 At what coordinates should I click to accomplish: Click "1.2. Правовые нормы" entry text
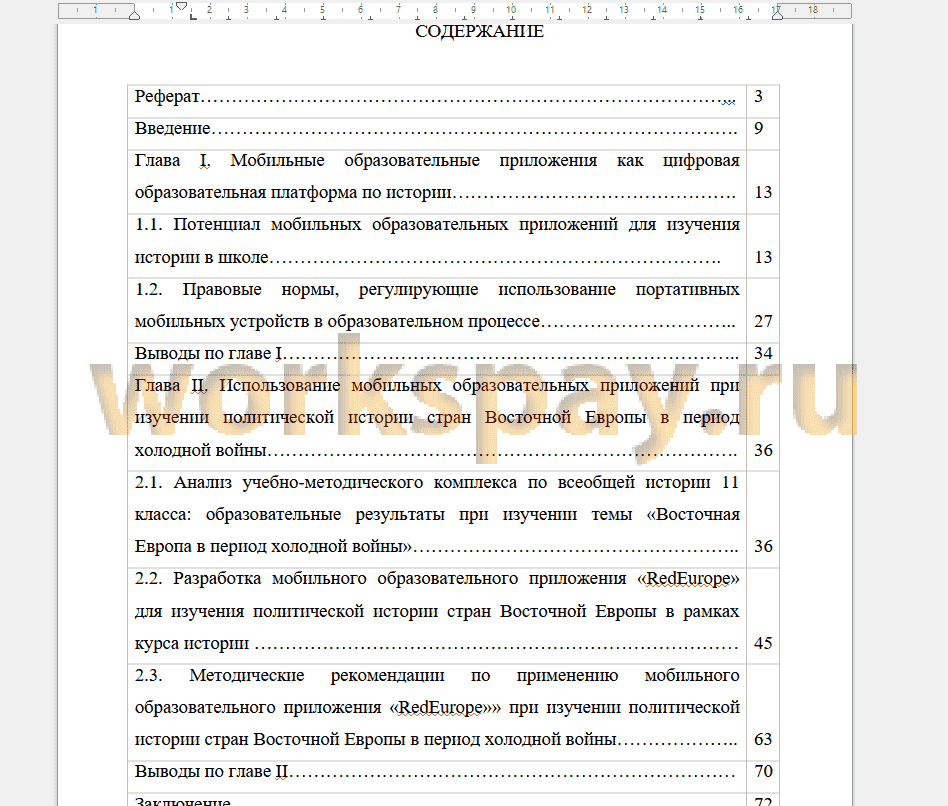point(237,290)
